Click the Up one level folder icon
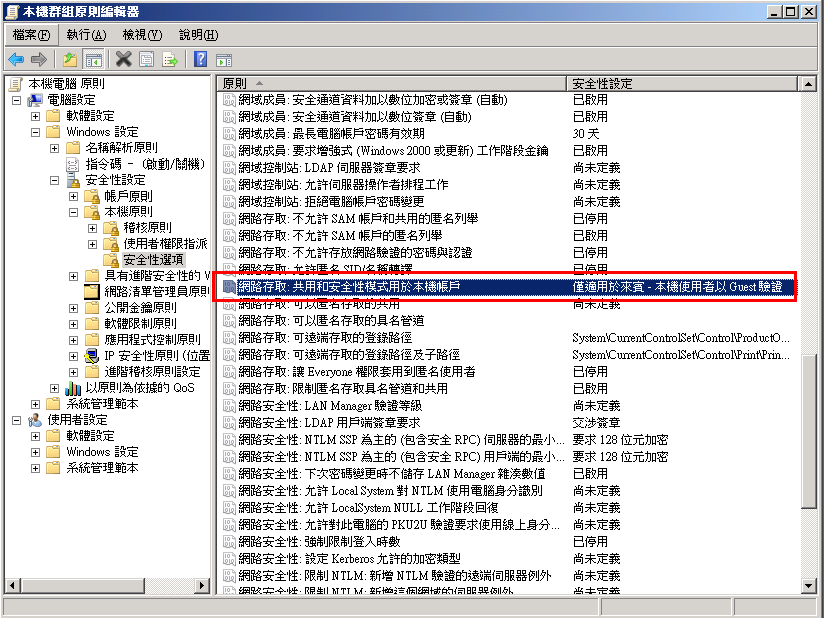This screenshot has height=618, width=824. [70, 59]
